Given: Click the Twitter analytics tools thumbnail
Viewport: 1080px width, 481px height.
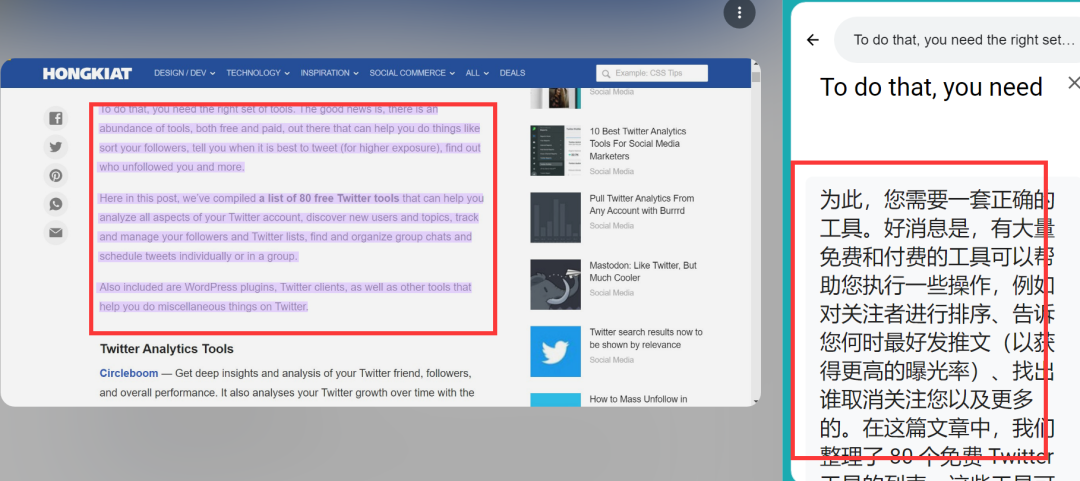Looking at the screenshot, I should (x=555, y=150).
